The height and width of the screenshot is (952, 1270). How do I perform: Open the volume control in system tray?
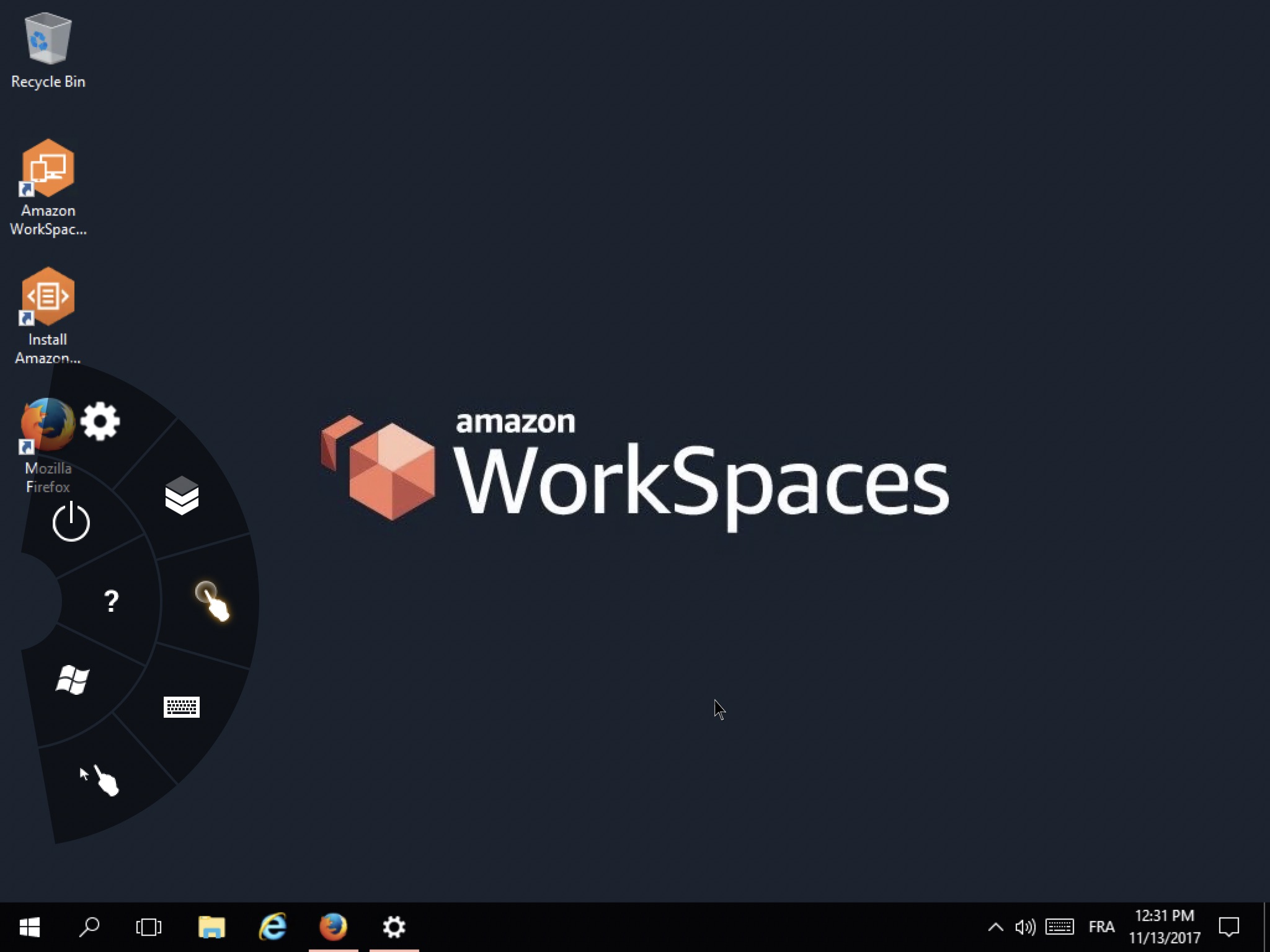[1025, 927]
